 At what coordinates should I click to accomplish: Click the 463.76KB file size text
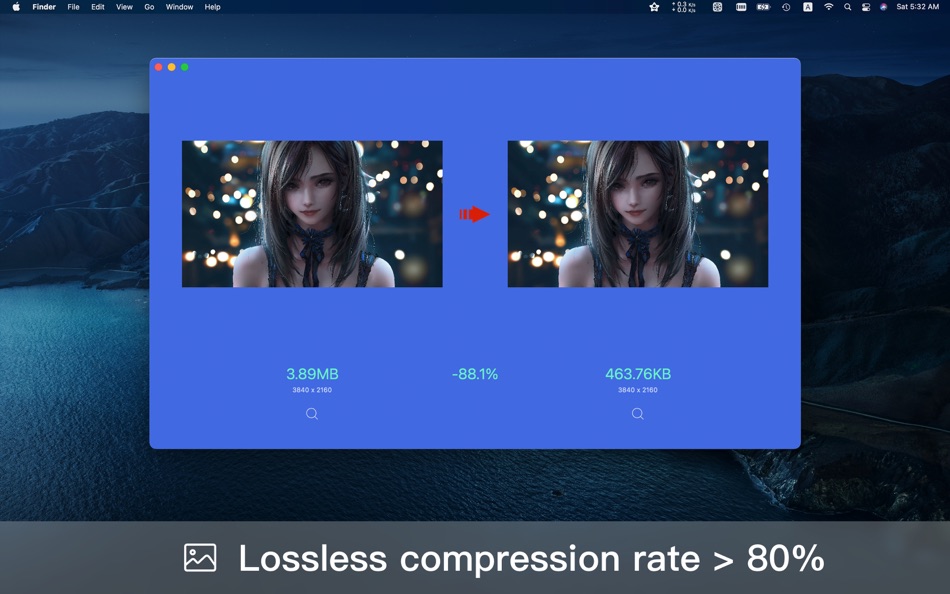point(638,374)
